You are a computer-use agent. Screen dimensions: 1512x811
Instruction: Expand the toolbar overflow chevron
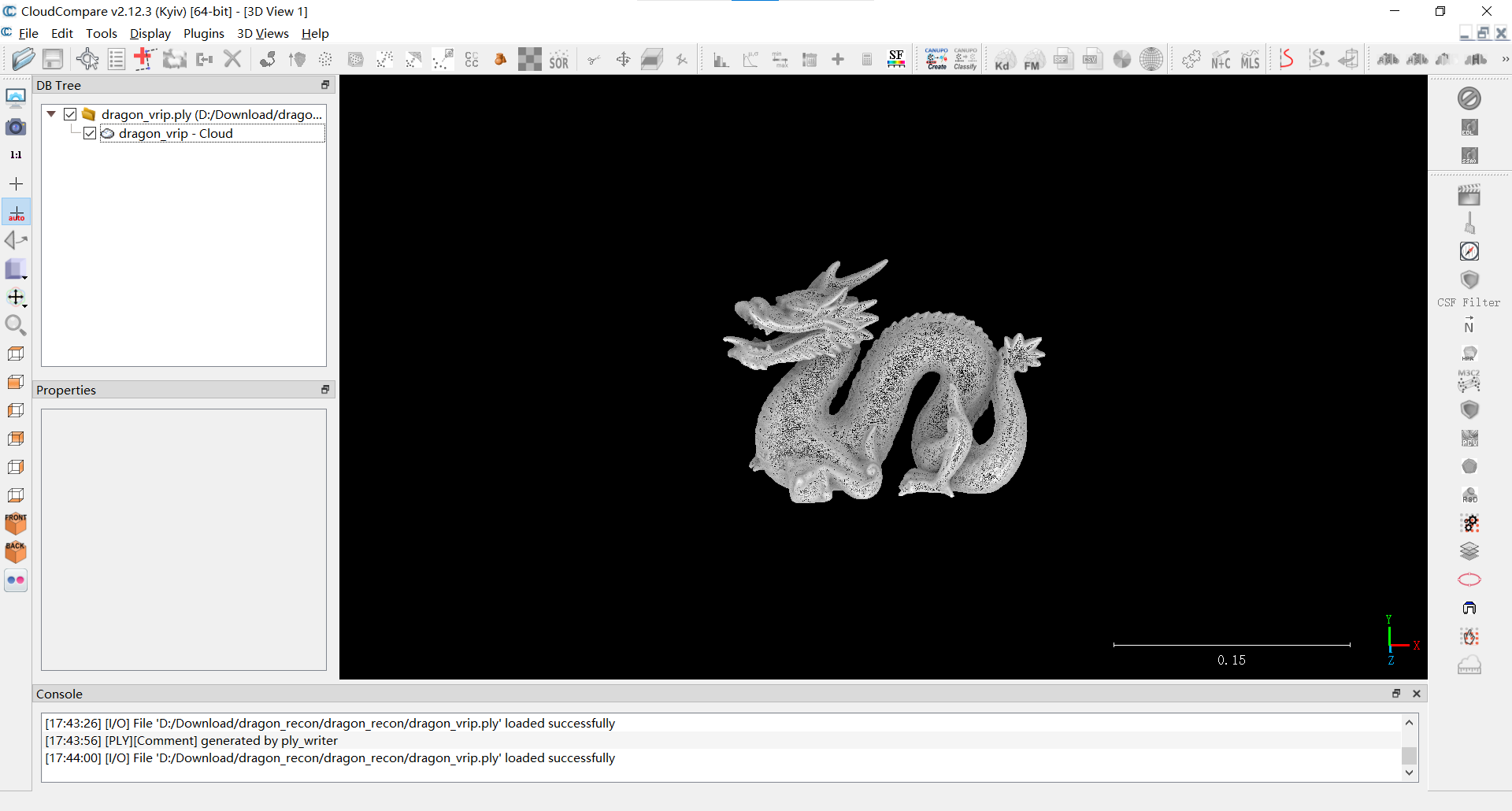1505,59
